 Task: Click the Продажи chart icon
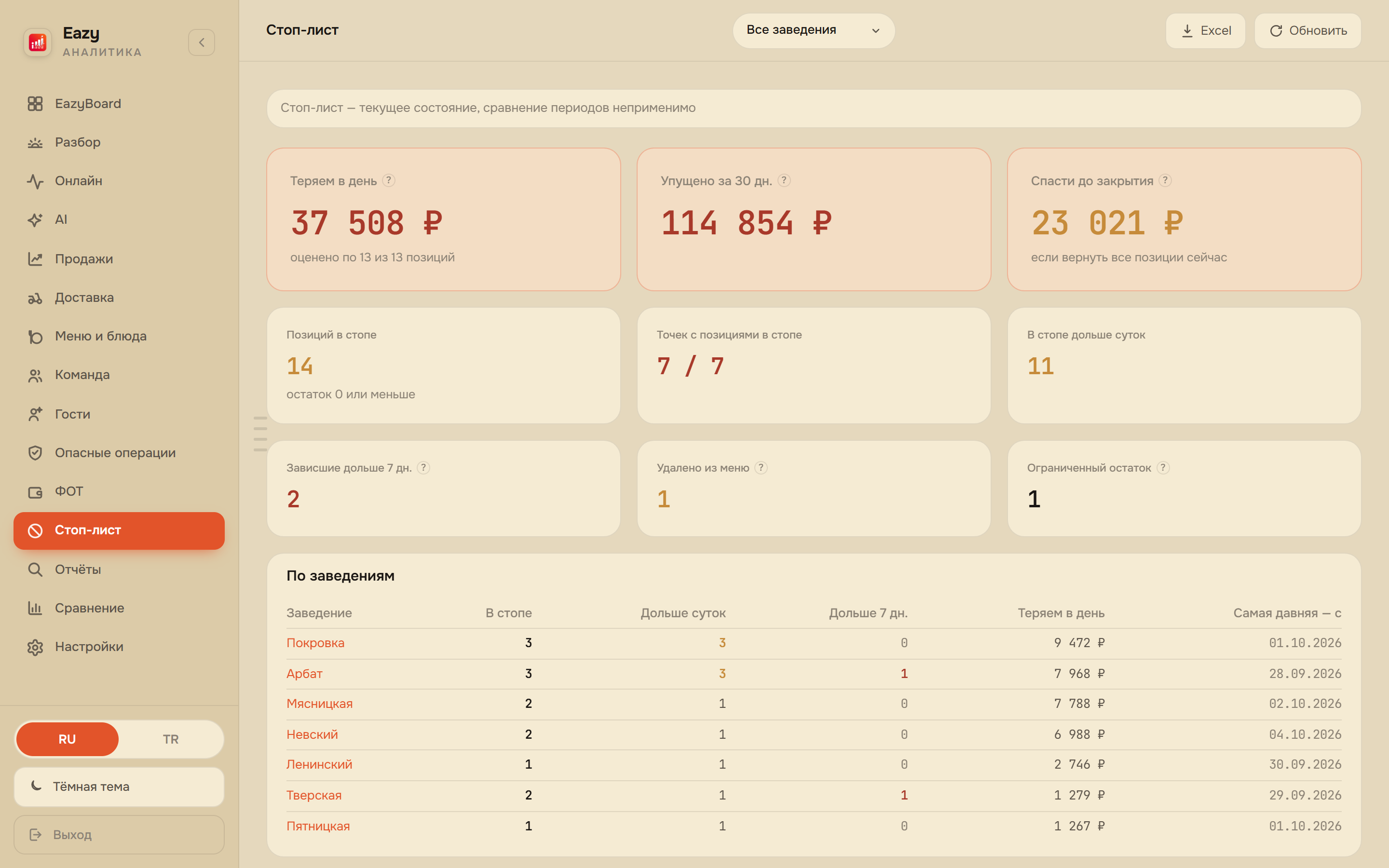click(35, 259)
